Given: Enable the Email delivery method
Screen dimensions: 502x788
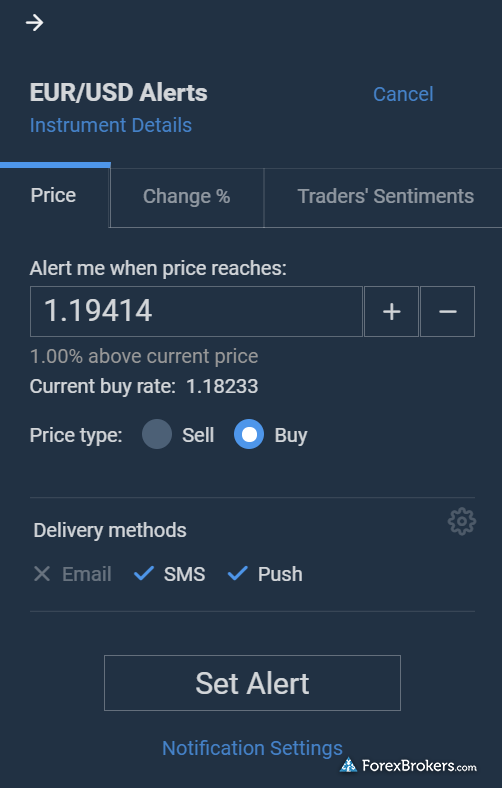Looking at the screenshot, I should pos(72,574).
